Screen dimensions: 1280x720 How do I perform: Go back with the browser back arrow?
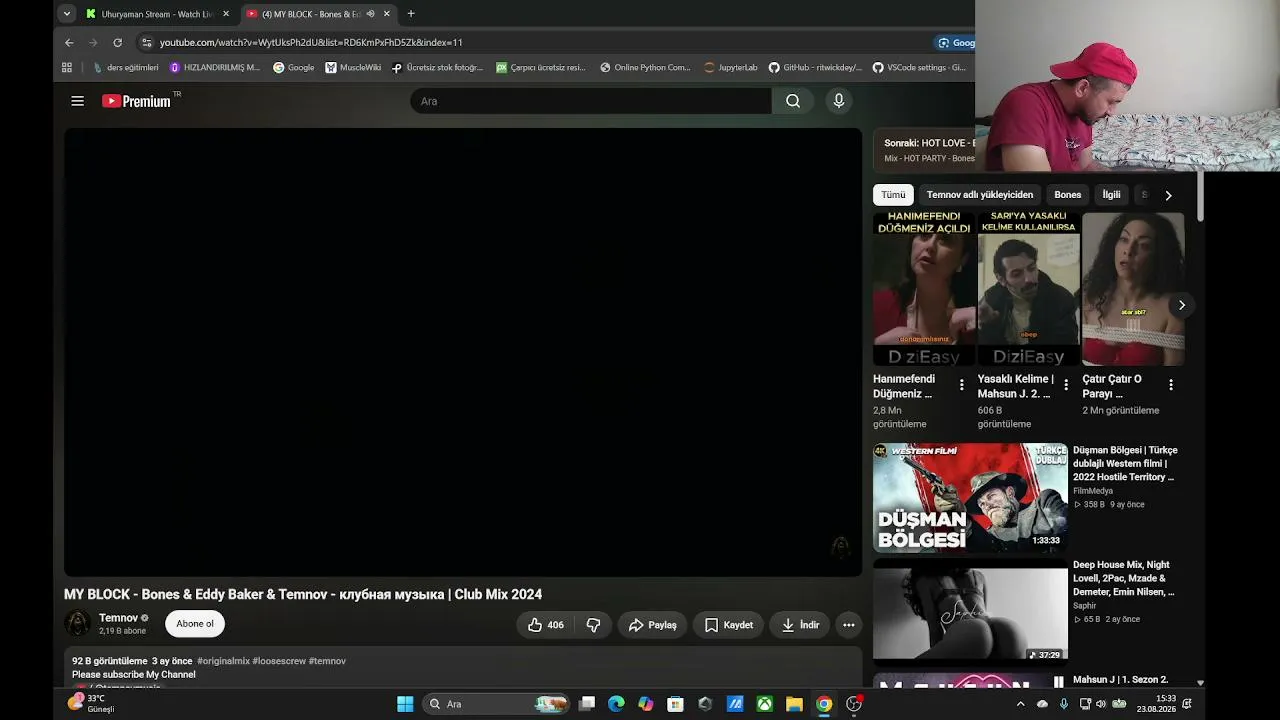69,43
